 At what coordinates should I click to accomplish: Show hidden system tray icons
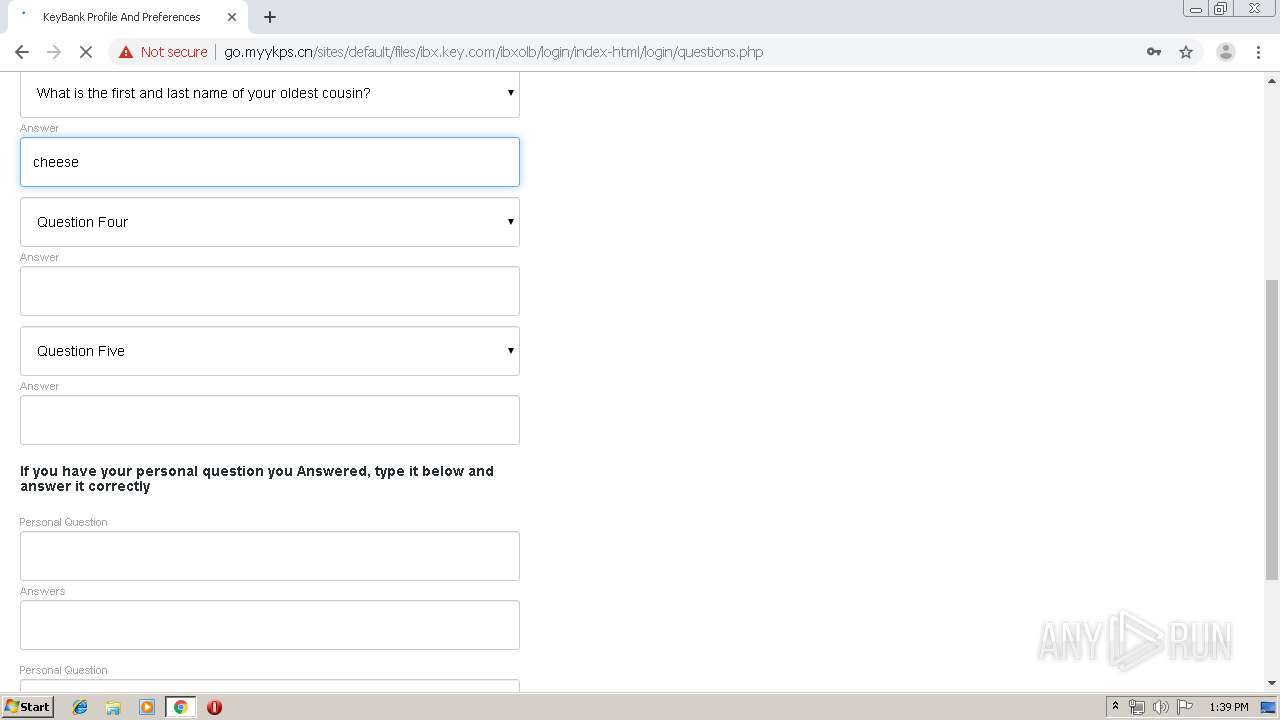pyautogui.click(x=1115, y=707)
